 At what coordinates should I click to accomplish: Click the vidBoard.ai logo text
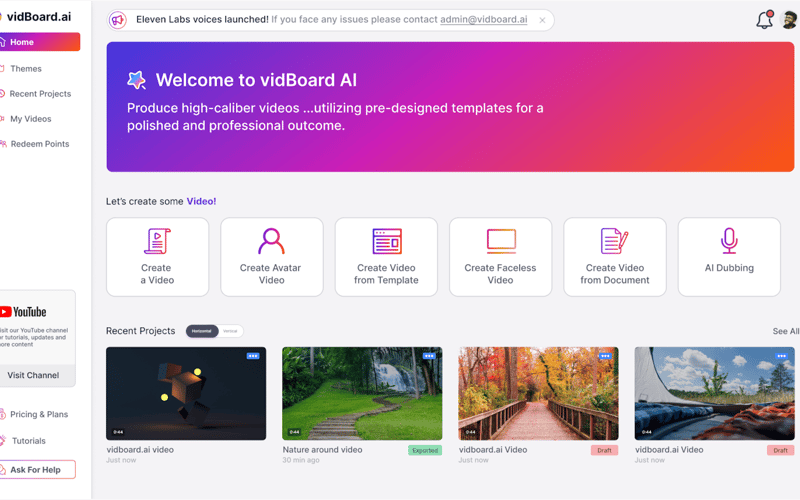(x=39, y=16)
